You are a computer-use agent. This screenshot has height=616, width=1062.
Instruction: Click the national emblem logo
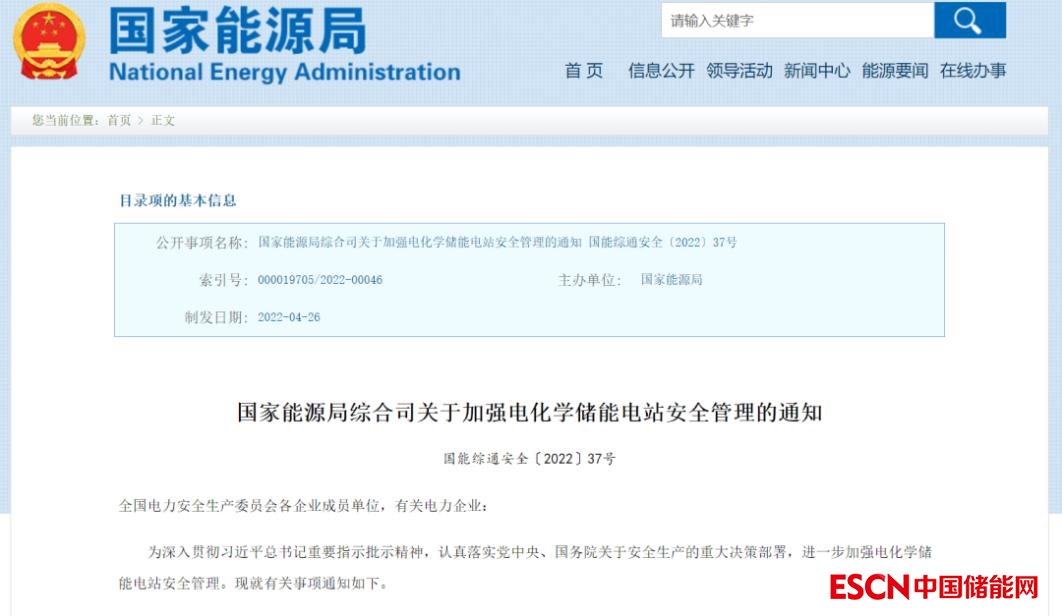click(49, 43)
